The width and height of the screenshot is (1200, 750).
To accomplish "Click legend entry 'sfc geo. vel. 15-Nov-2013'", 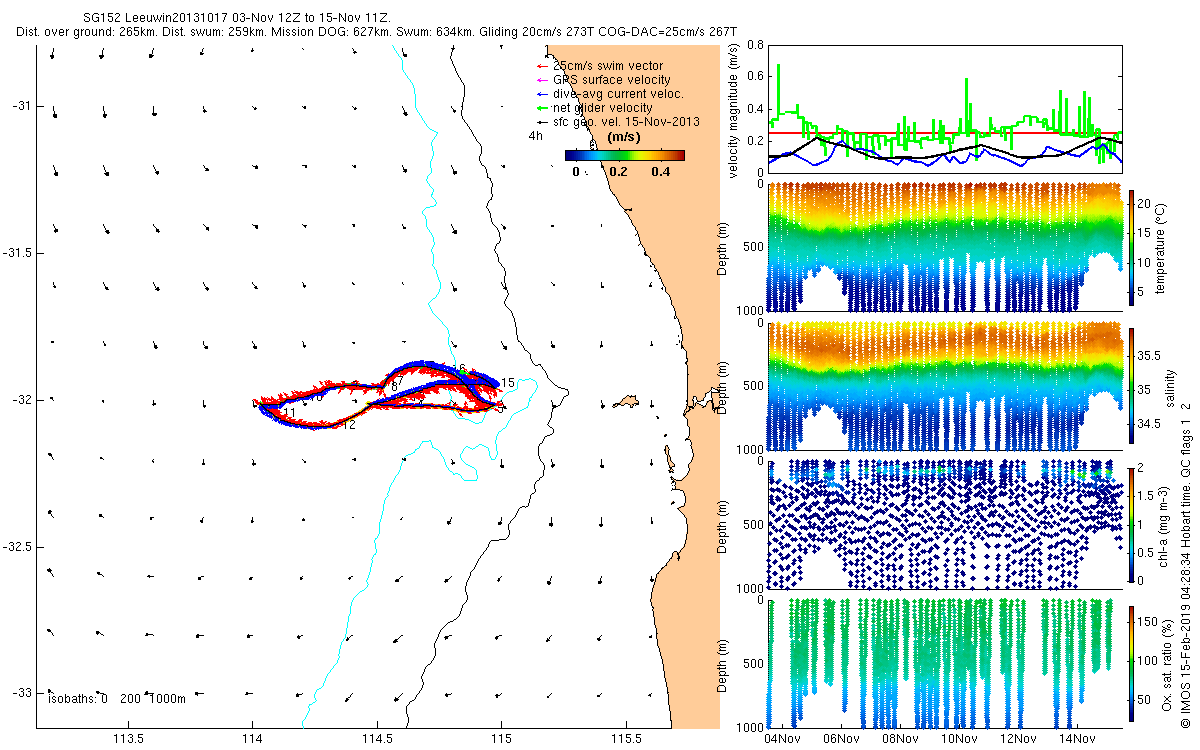I will tap(626, 122).
